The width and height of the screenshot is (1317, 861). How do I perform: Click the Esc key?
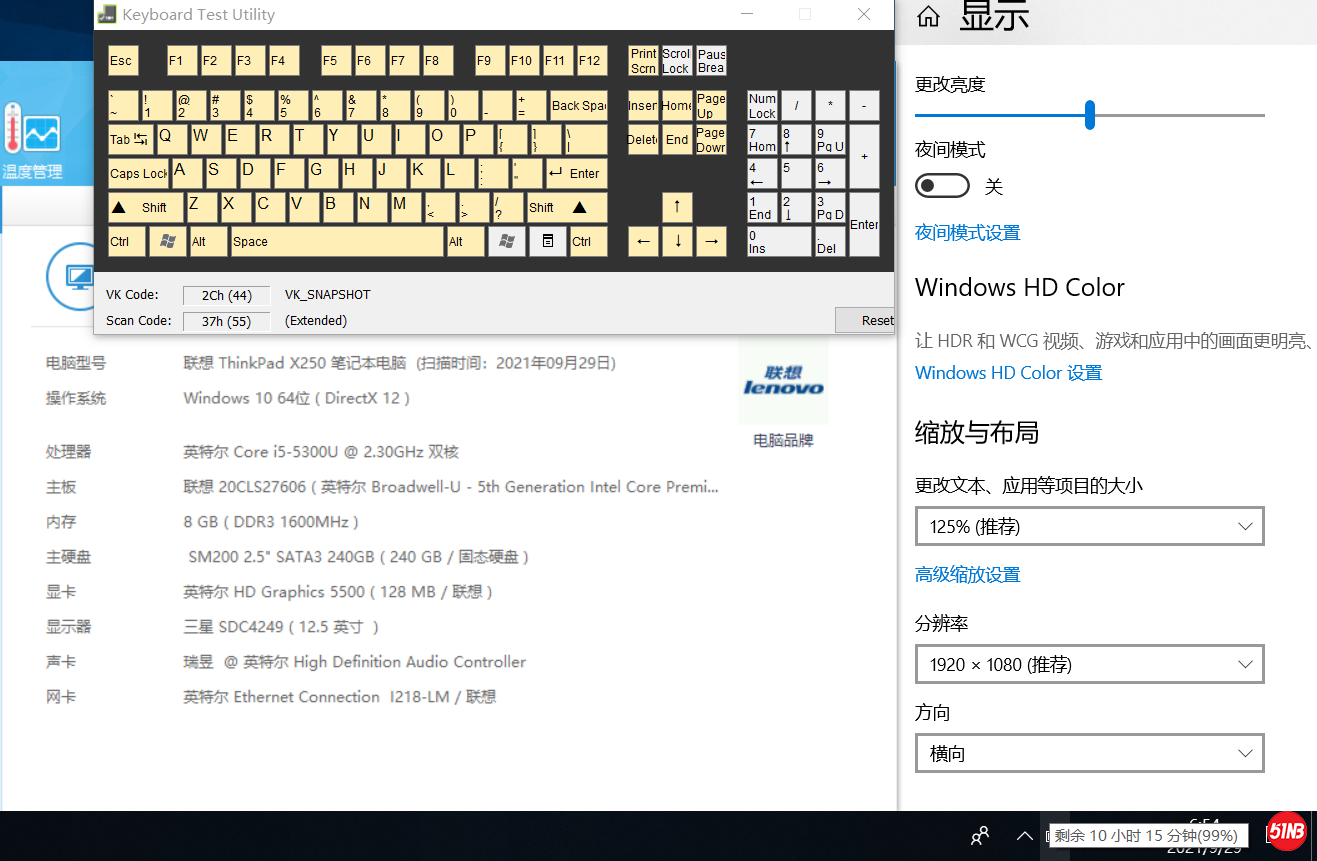[x=123, y=60]
